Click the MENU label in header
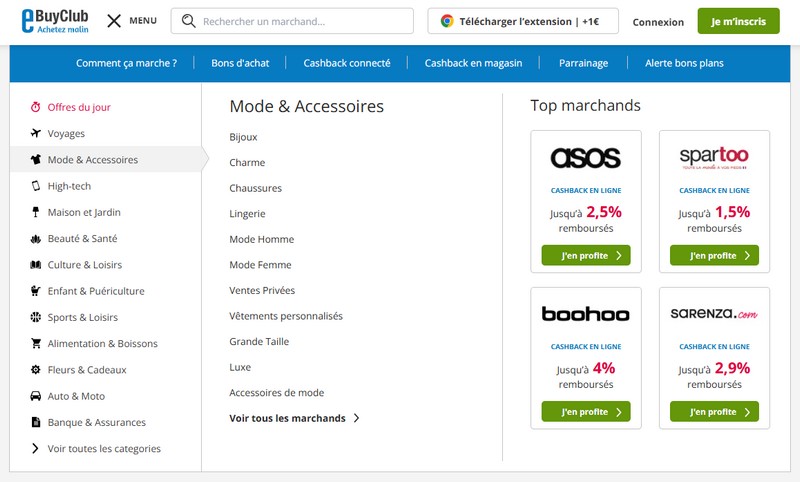The image size is (800, 482). (x=143, y=21)
